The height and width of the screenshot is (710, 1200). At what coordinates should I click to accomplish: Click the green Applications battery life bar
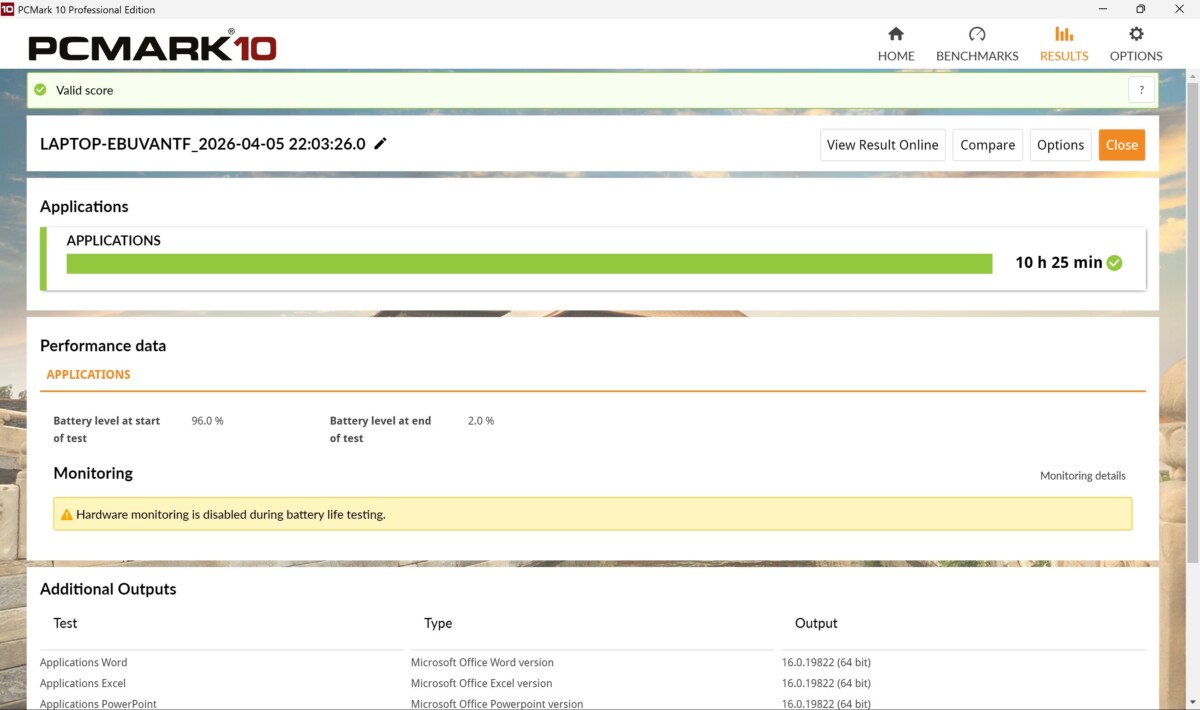point(529,263)
